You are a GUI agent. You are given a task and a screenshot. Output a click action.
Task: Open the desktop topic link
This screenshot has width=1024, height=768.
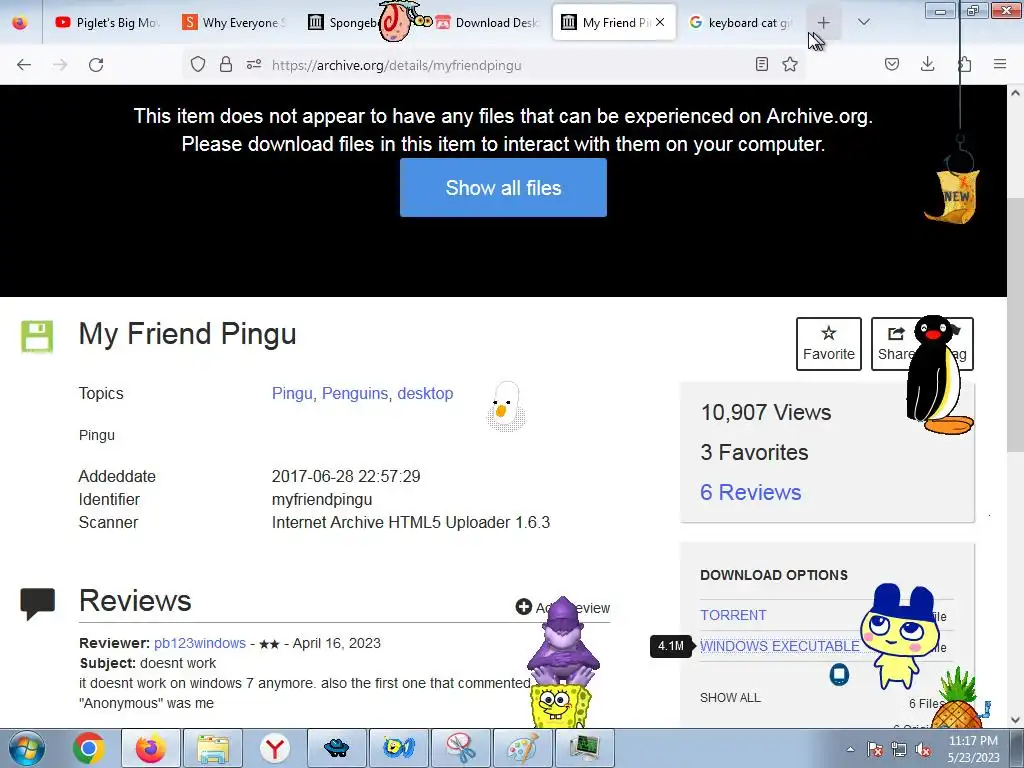tap(425, 393)
